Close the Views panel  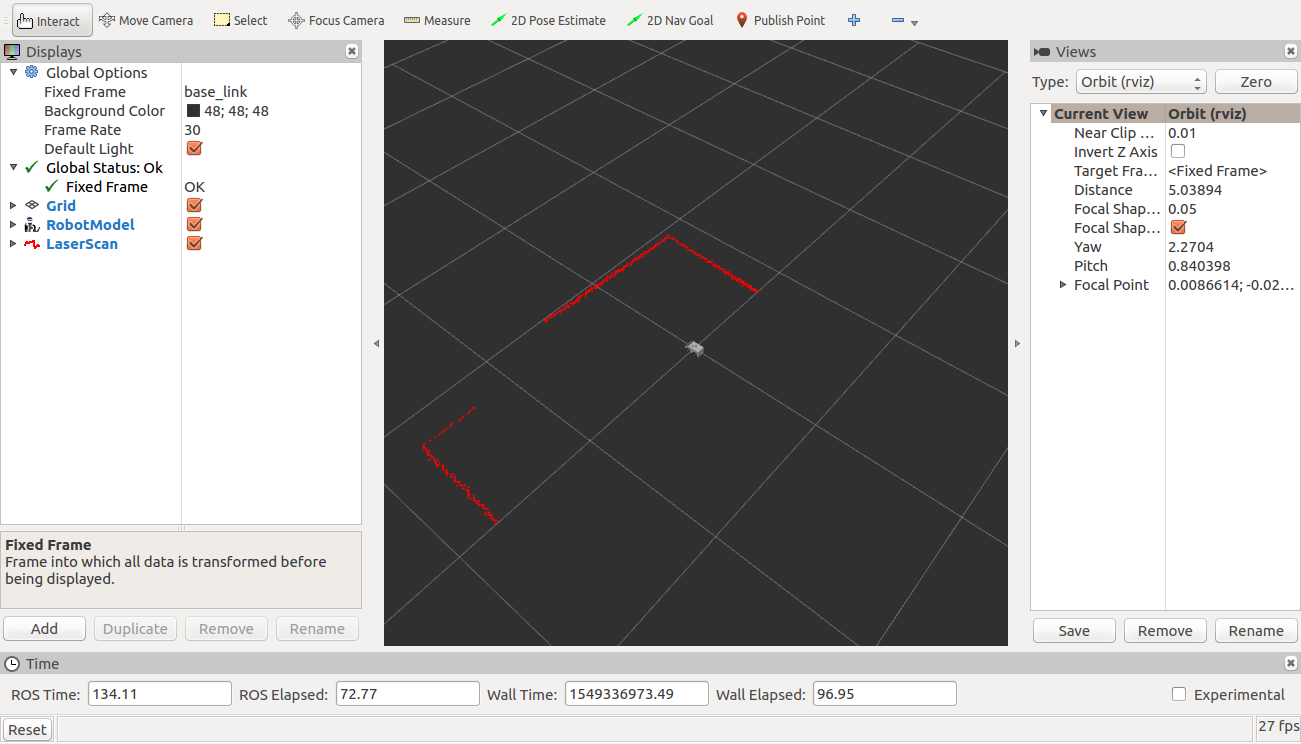click(1291, 51)
